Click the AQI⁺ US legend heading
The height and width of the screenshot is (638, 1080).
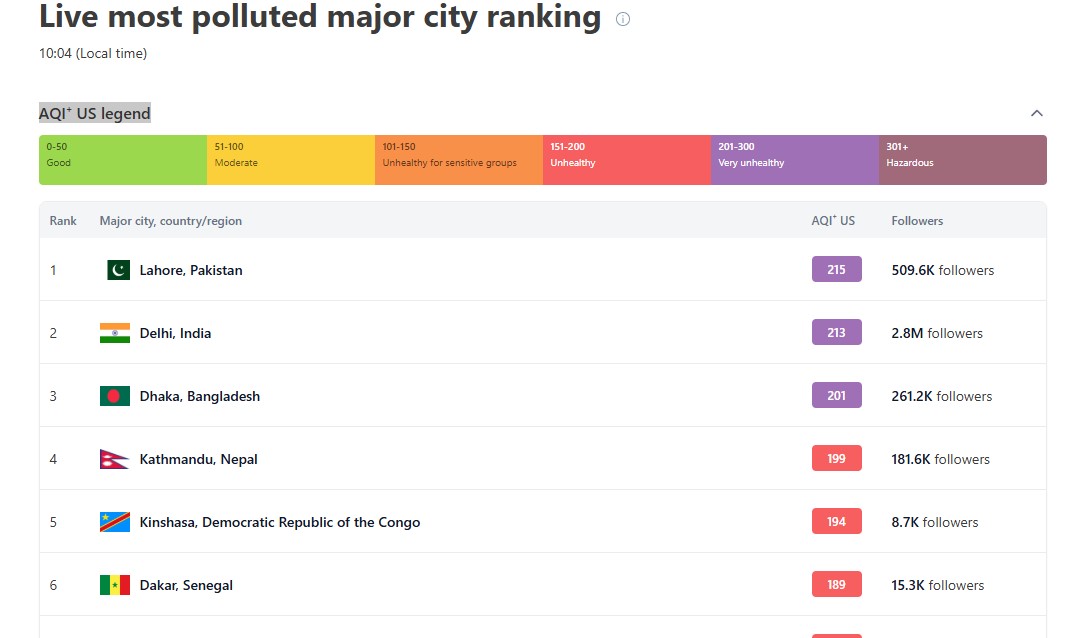coord(95,113)
